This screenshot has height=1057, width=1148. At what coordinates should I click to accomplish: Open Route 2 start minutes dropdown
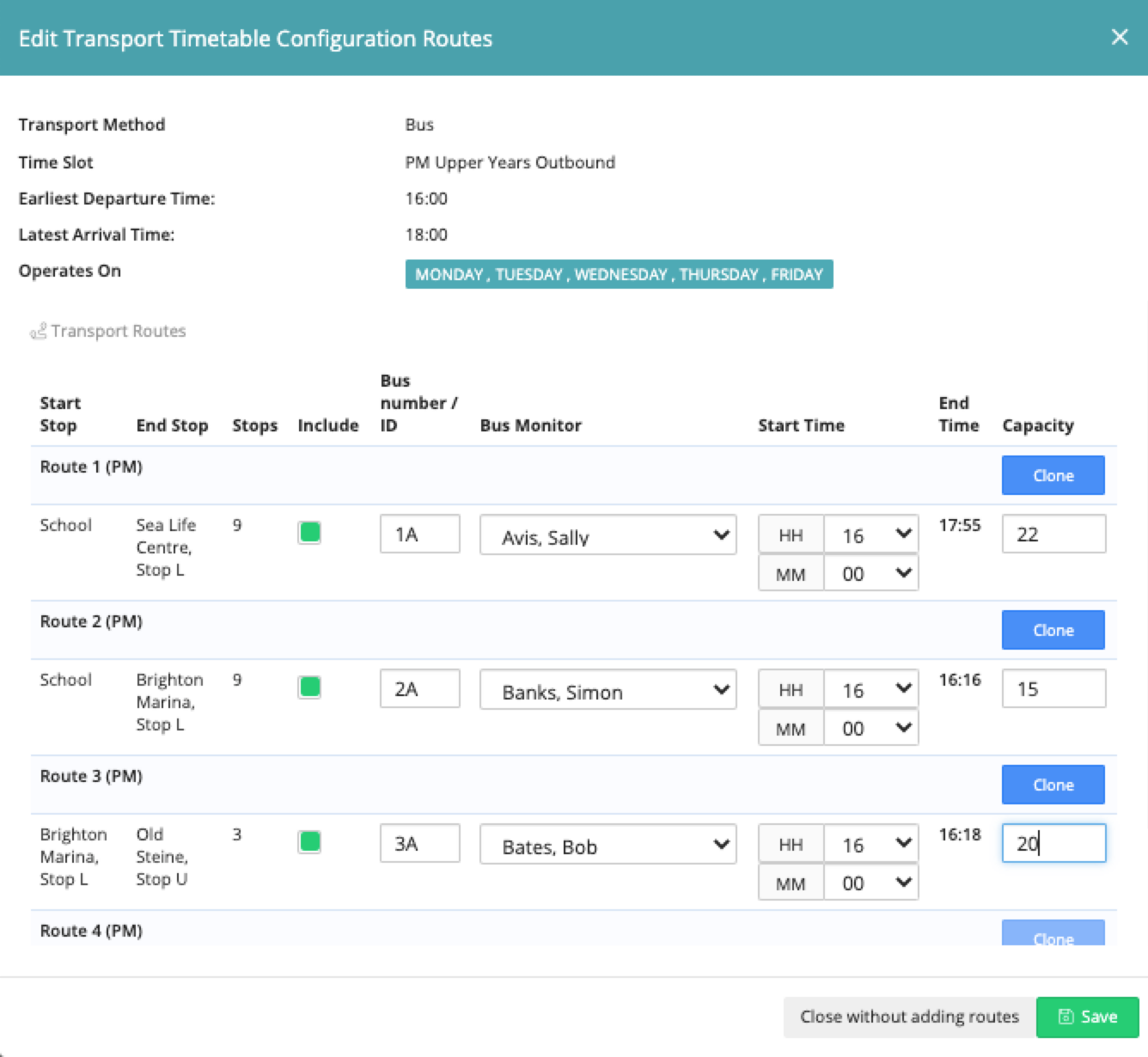tap(870, 727)
